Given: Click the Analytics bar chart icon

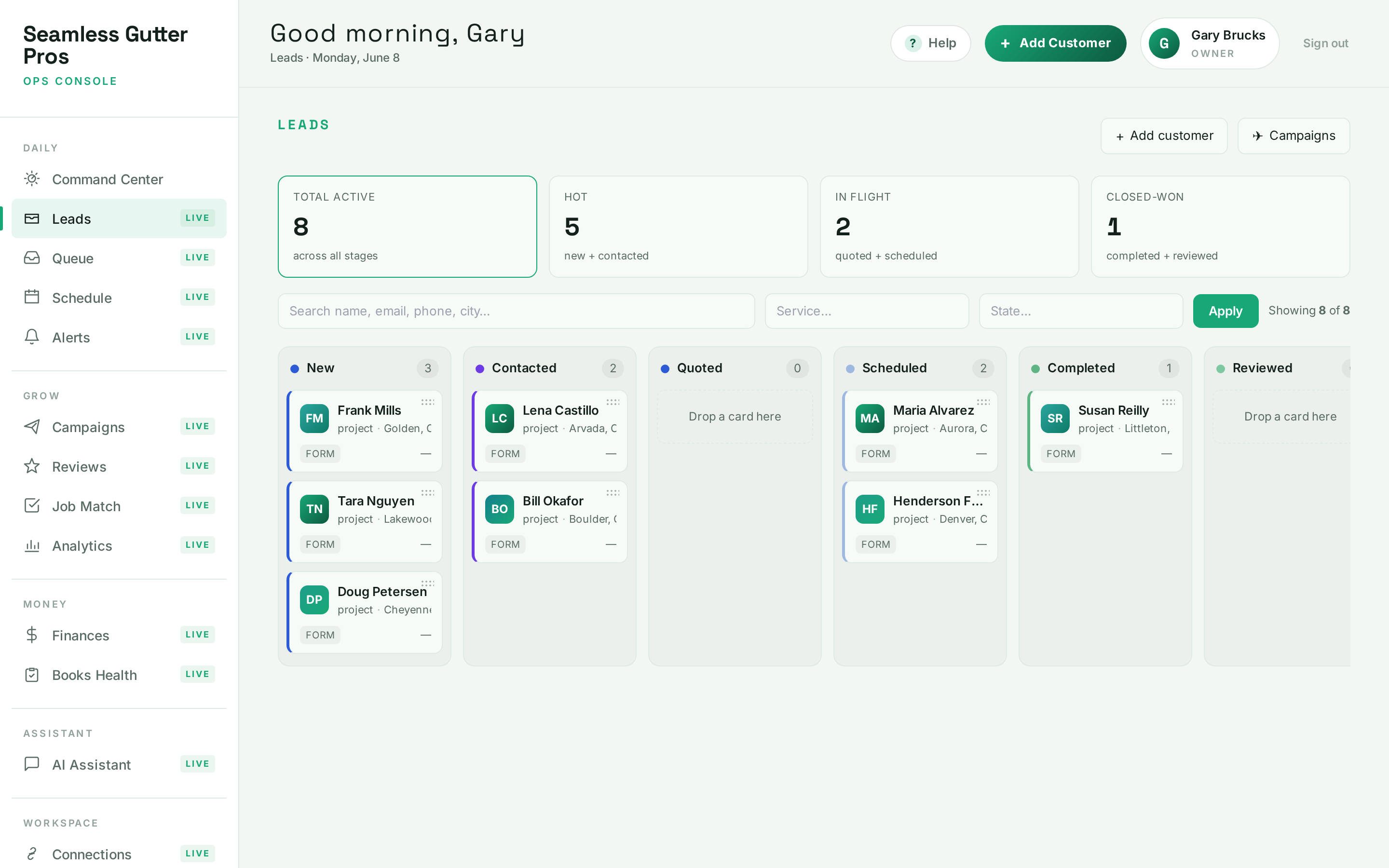Looking at the screenshot, I should pyautogui.click(x=32, y=545).
